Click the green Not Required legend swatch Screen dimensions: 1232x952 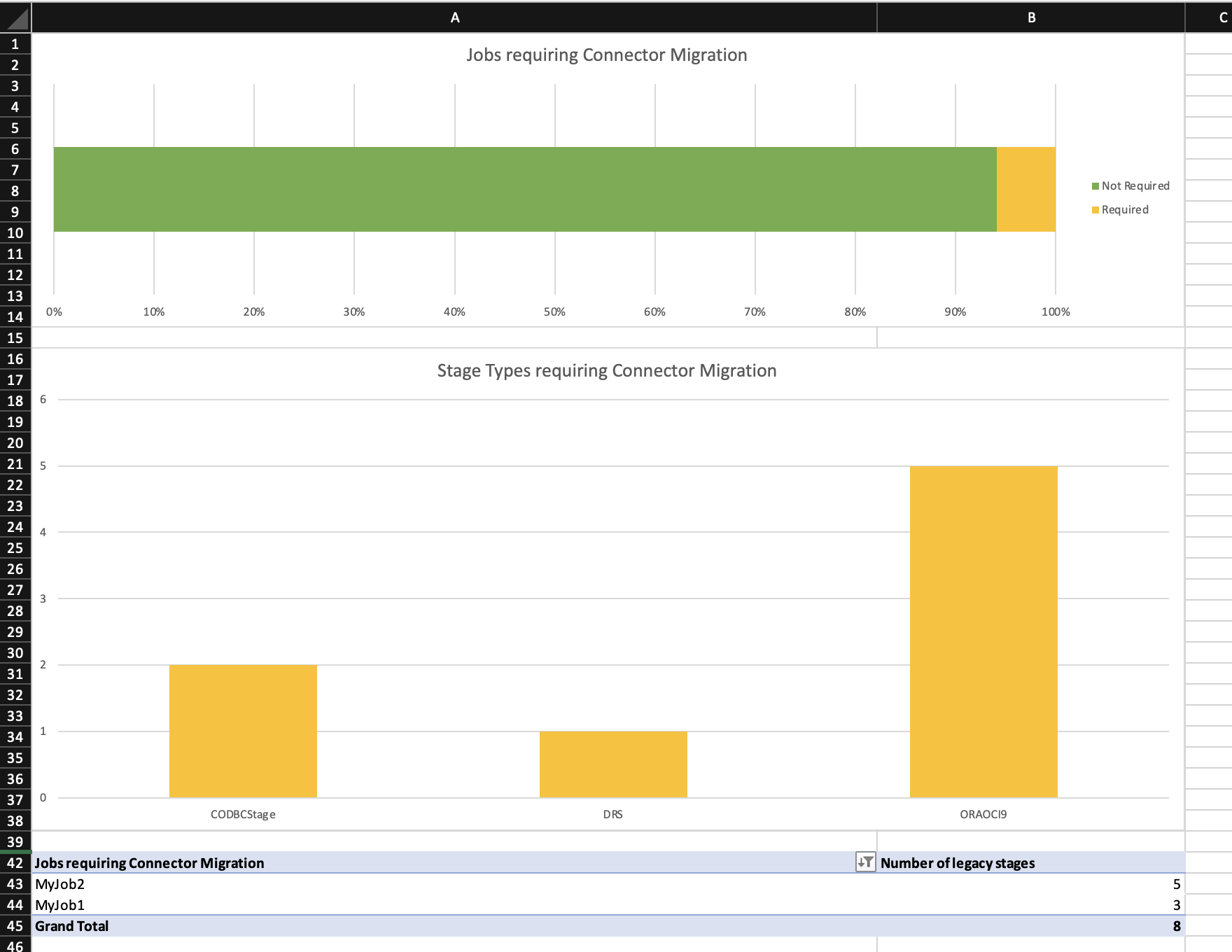click(x=1095, y=186)
